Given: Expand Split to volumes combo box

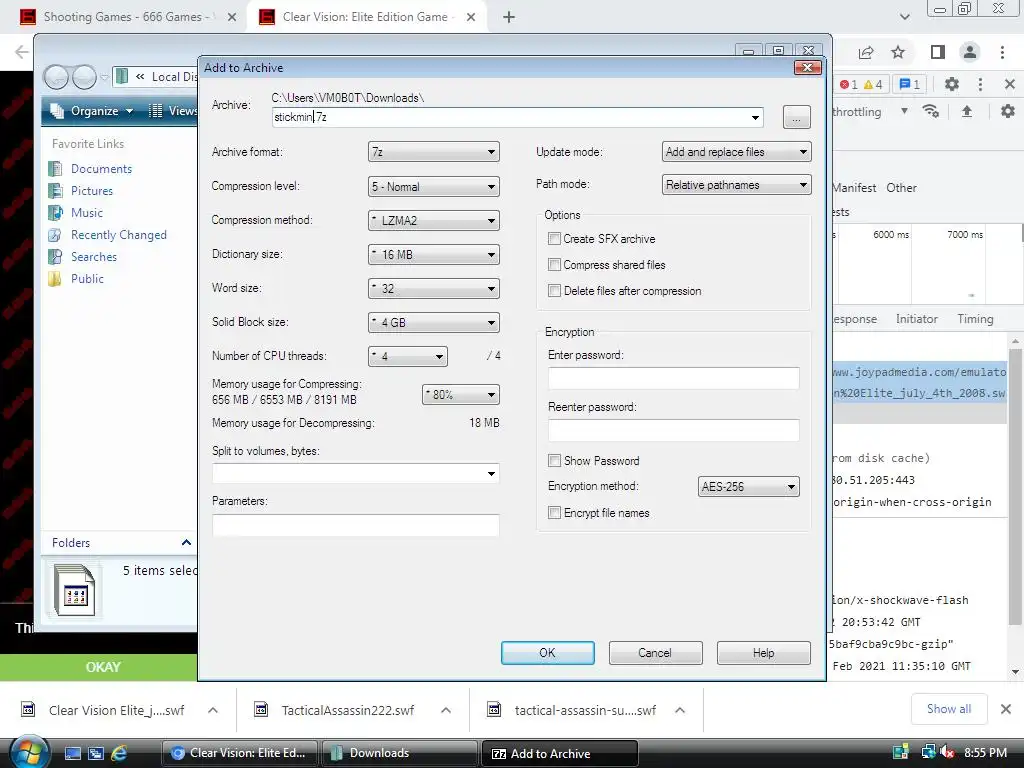Looking at the screenshot, I should (491, 473).
